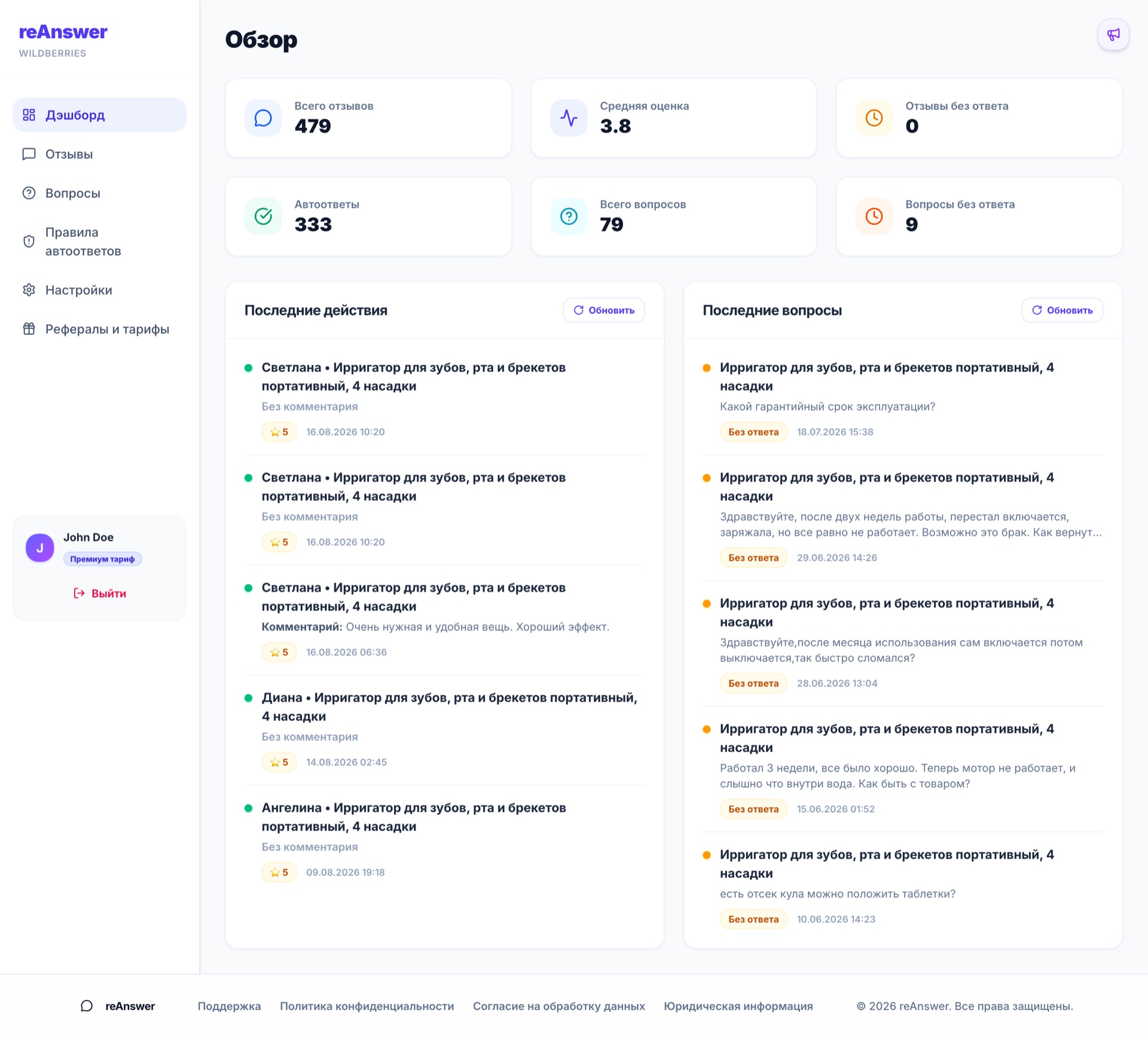Open Юридическая информация footer link
This screenshot has width=1148, height=1037.
738,1006
